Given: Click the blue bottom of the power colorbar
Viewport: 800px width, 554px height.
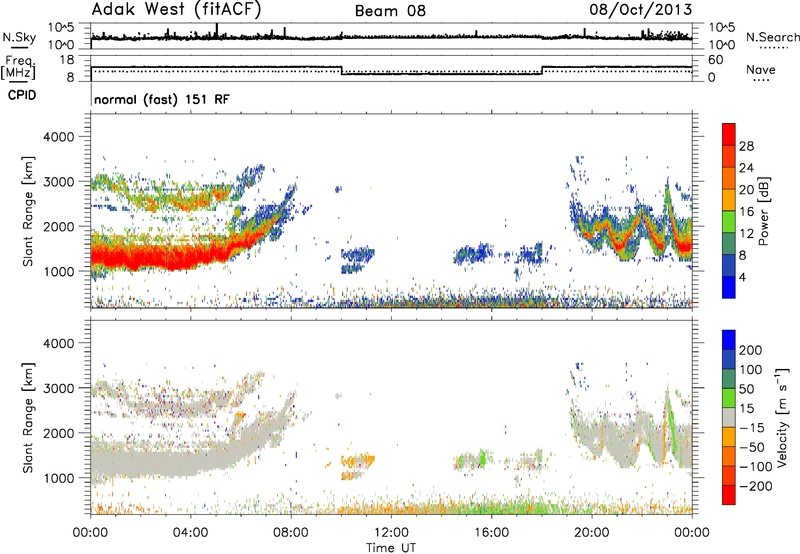Looking at the screenshot, I should point(729,287).
